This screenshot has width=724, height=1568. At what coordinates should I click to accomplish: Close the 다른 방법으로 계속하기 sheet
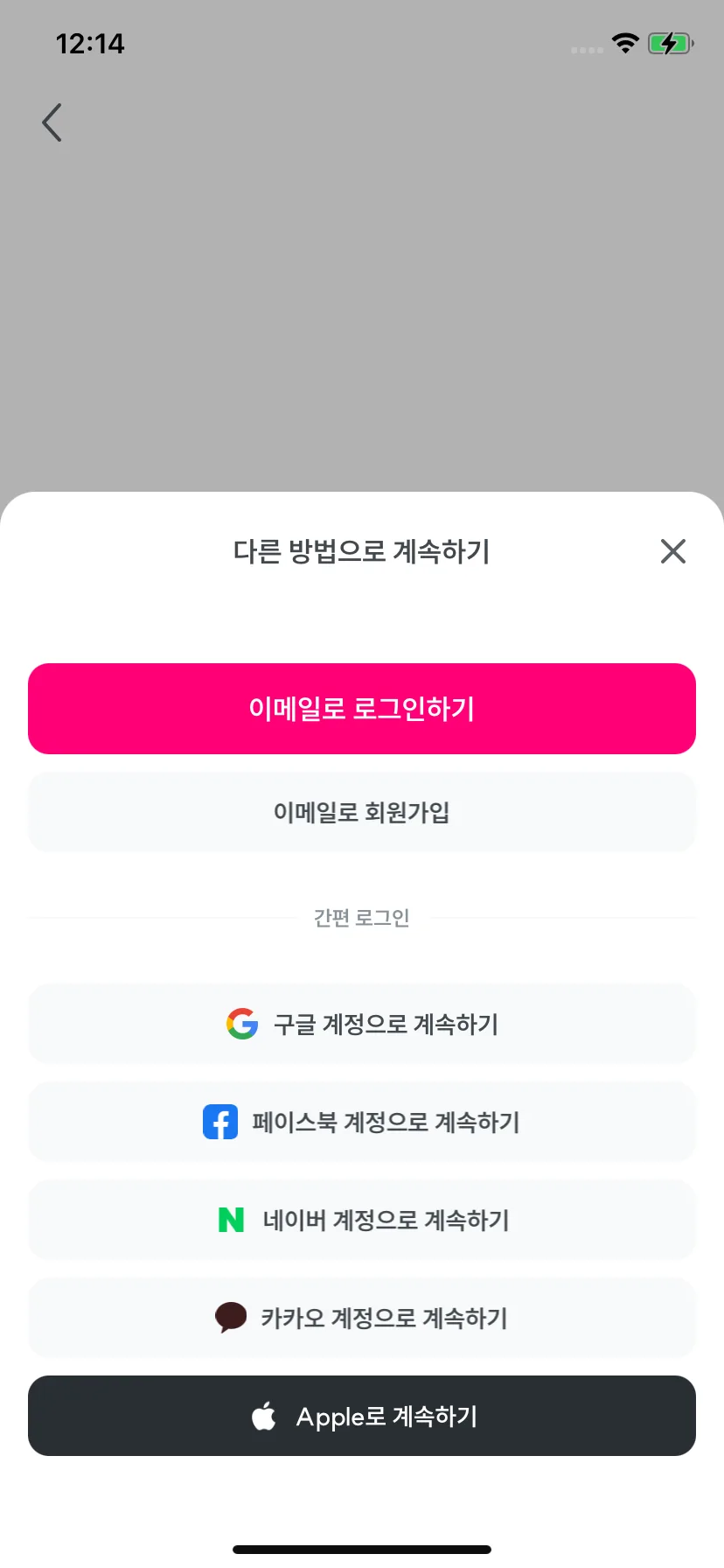coord(673,551)
